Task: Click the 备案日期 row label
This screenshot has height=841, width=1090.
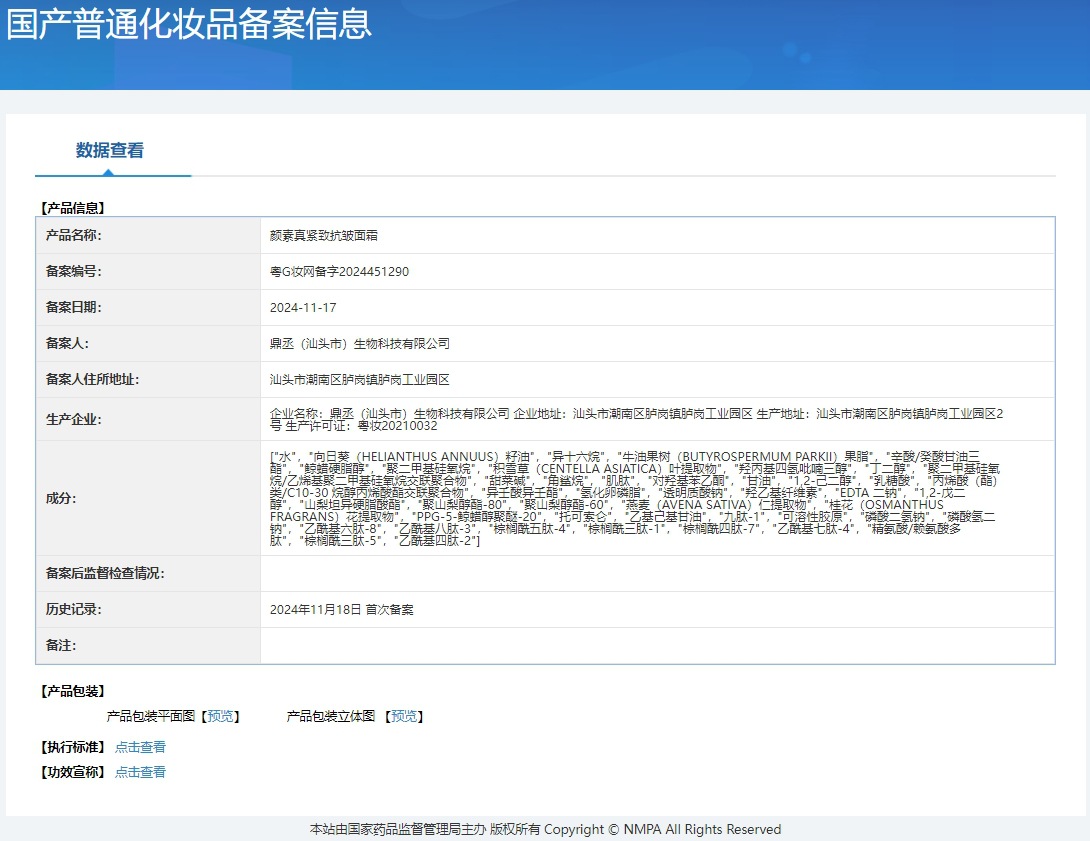Action: (x=74, y=308)
